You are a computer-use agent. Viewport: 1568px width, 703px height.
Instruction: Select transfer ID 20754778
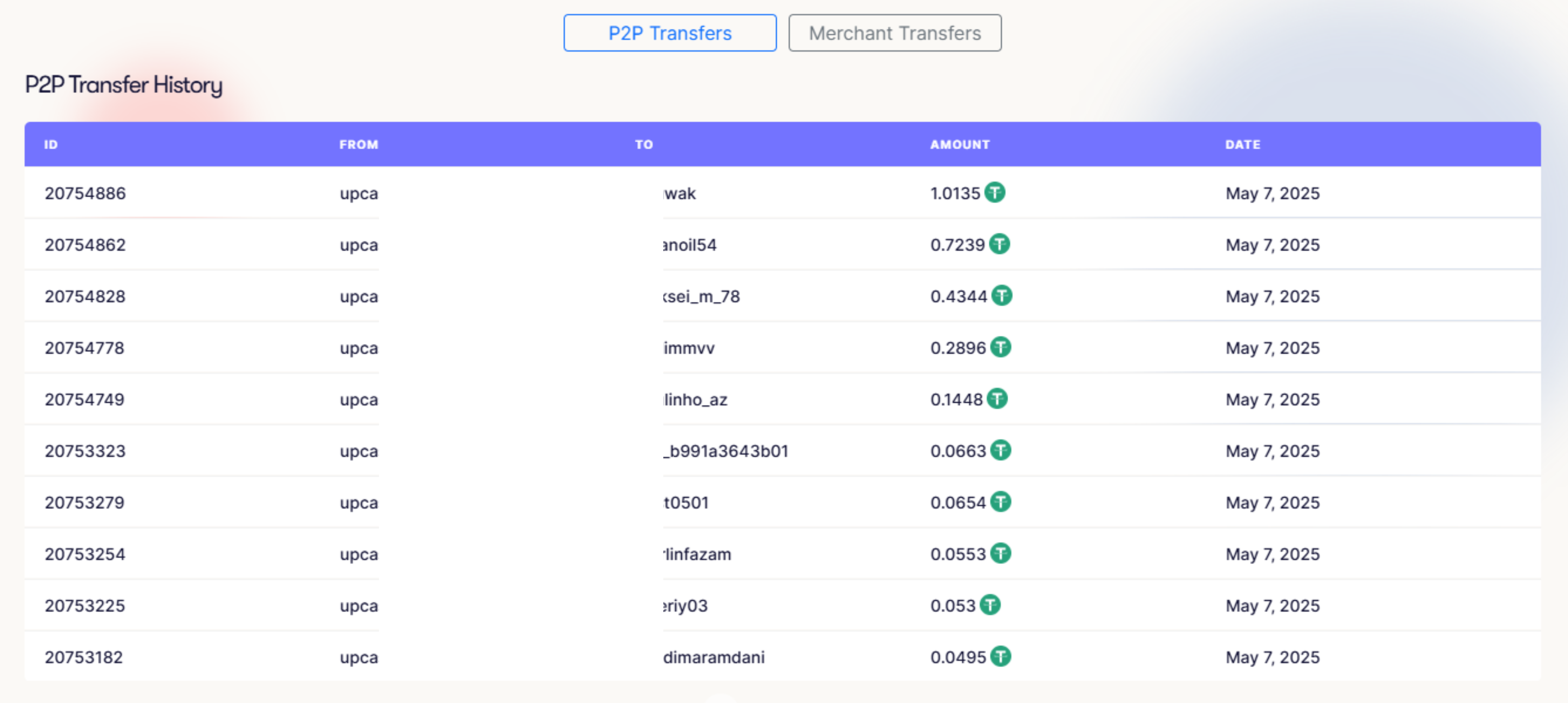pos(85,348)
